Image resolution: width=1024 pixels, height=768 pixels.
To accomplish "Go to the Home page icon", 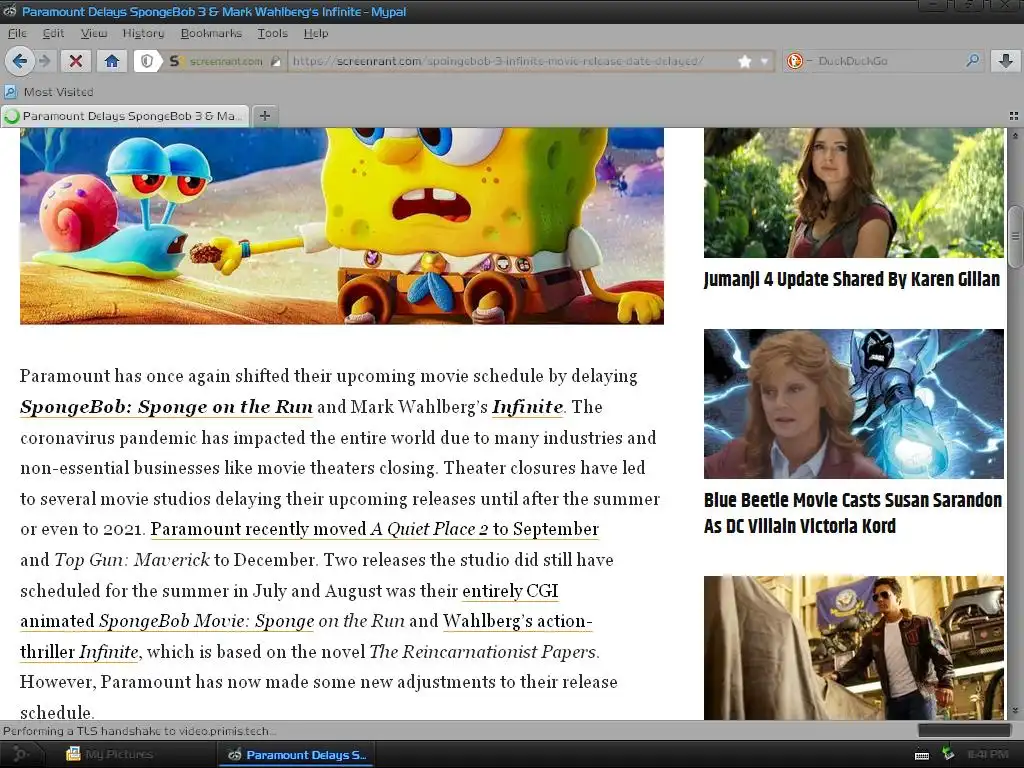I will (x=112, y=61).
